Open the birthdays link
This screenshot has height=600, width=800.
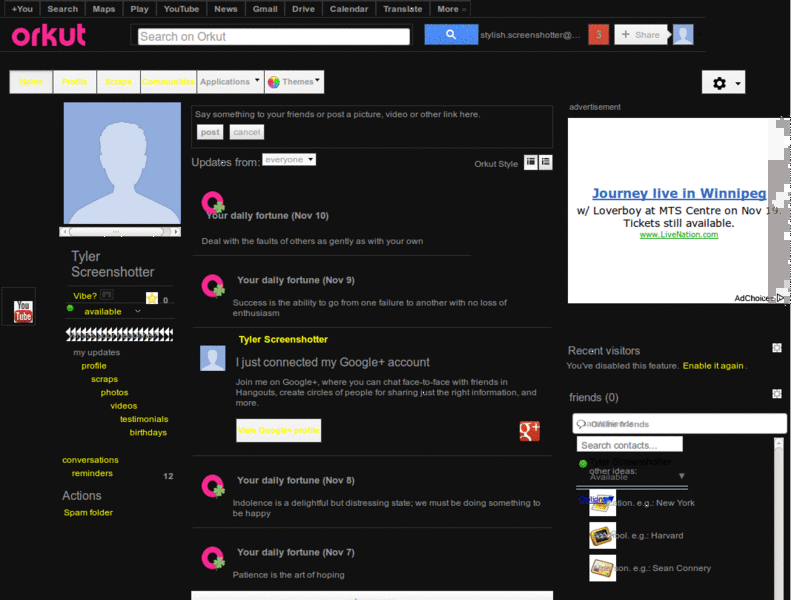point(148,433)
